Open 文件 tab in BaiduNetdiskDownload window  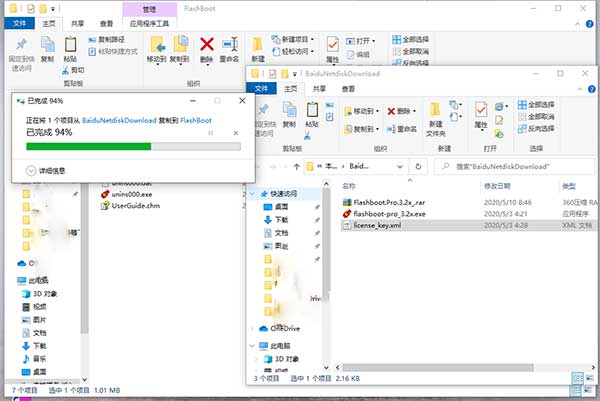click(261, 88)
